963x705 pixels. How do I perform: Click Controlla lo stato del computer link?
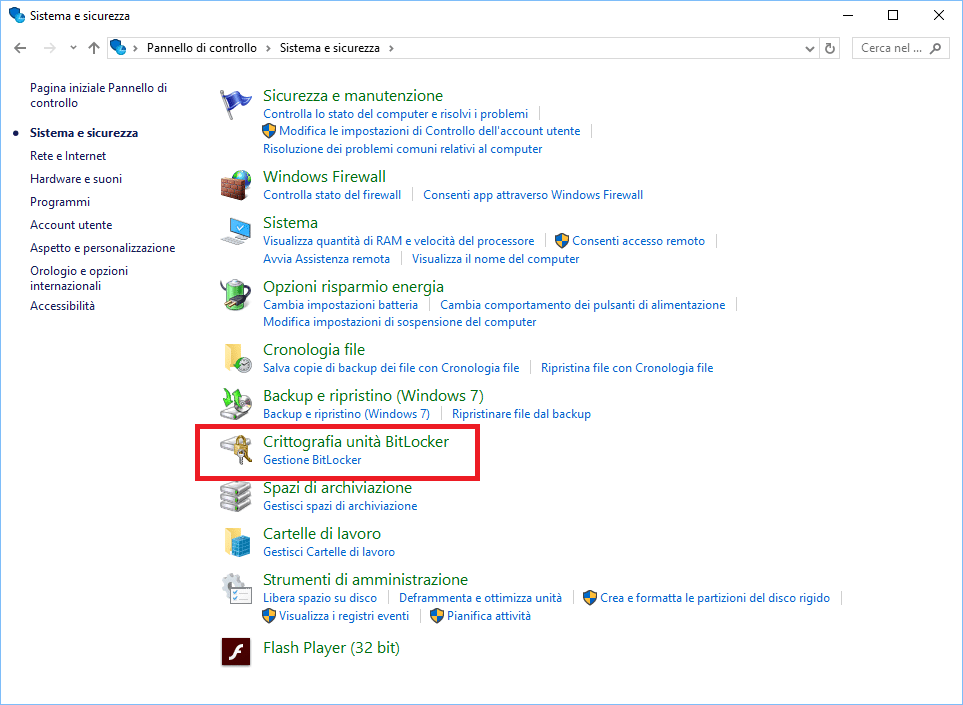(x=396, y=114)
